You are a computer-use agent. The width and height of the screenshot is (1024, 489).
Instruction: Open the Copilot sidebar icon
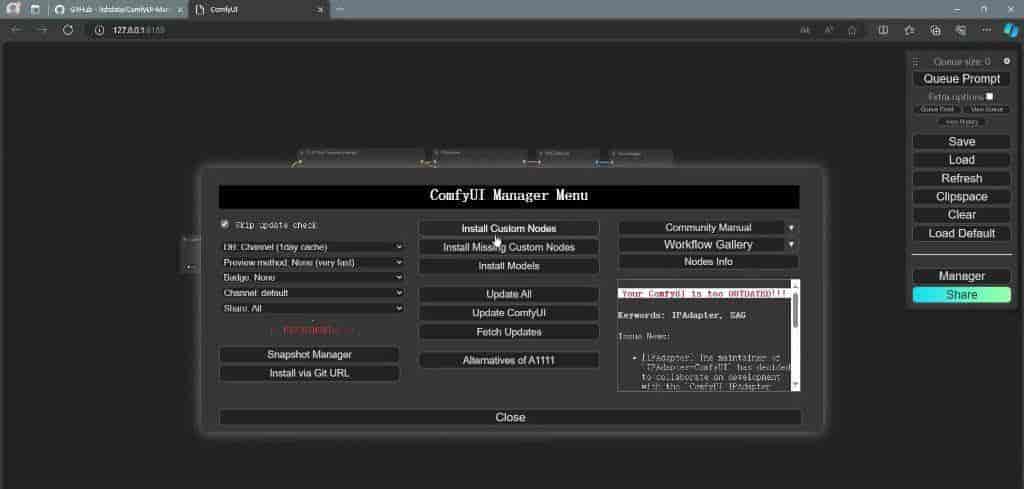tap(1011, 30)
